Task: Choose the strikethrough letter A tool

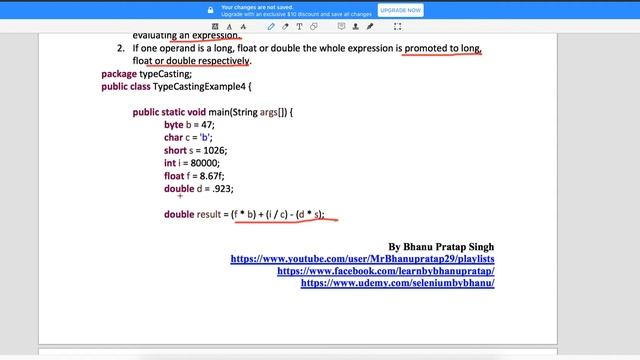Action: click(x=243, y=27)
